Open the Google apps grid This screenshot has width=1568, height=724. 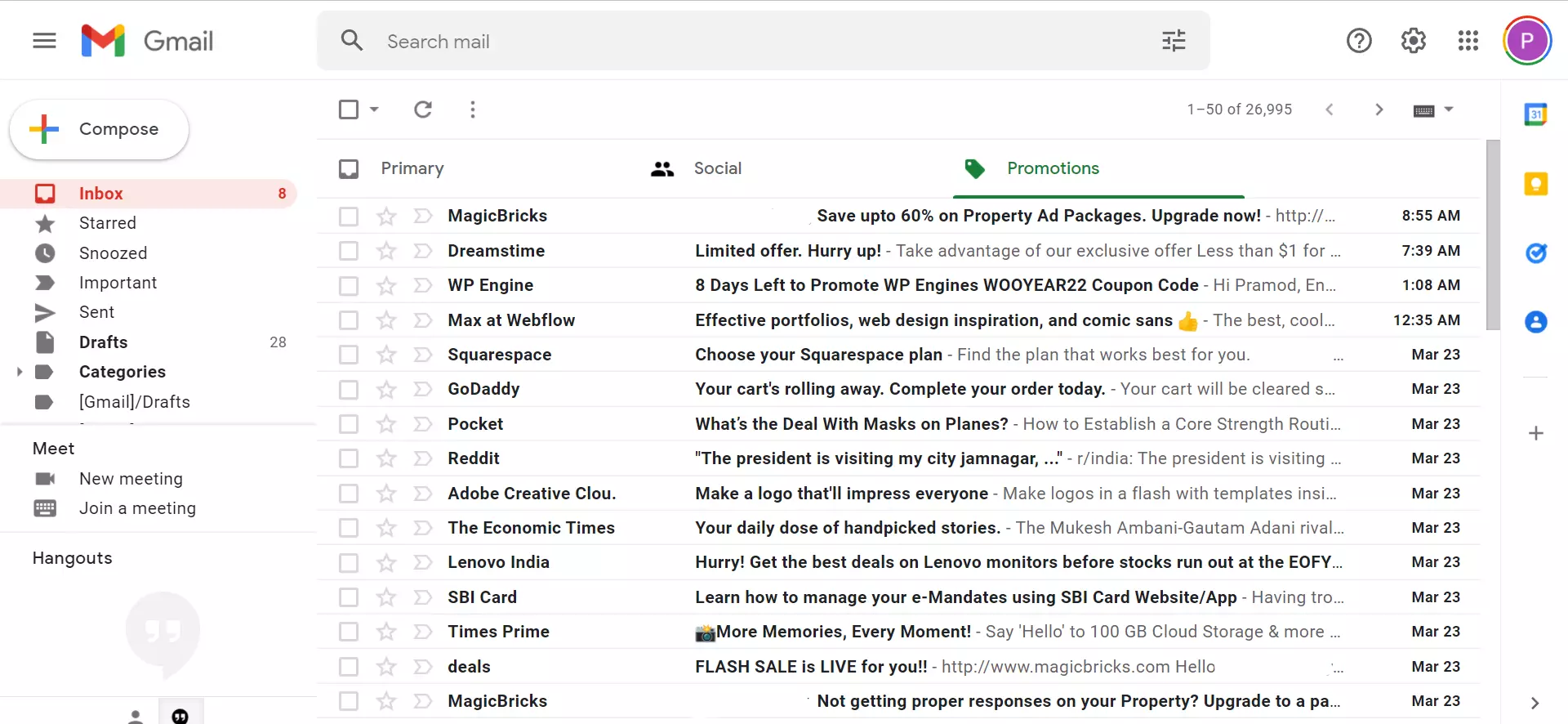coord(1468,41)
